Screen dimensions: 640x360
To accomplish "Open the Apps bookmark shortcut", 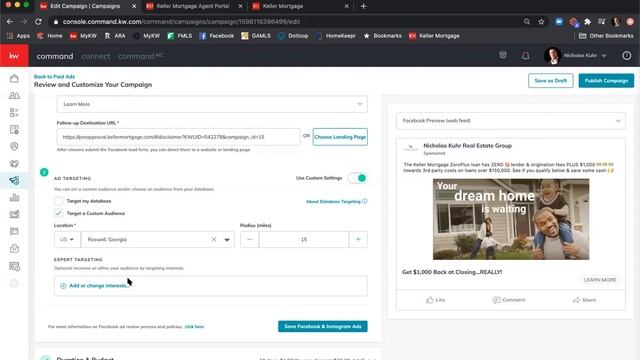I will click(x=18, y=36).
